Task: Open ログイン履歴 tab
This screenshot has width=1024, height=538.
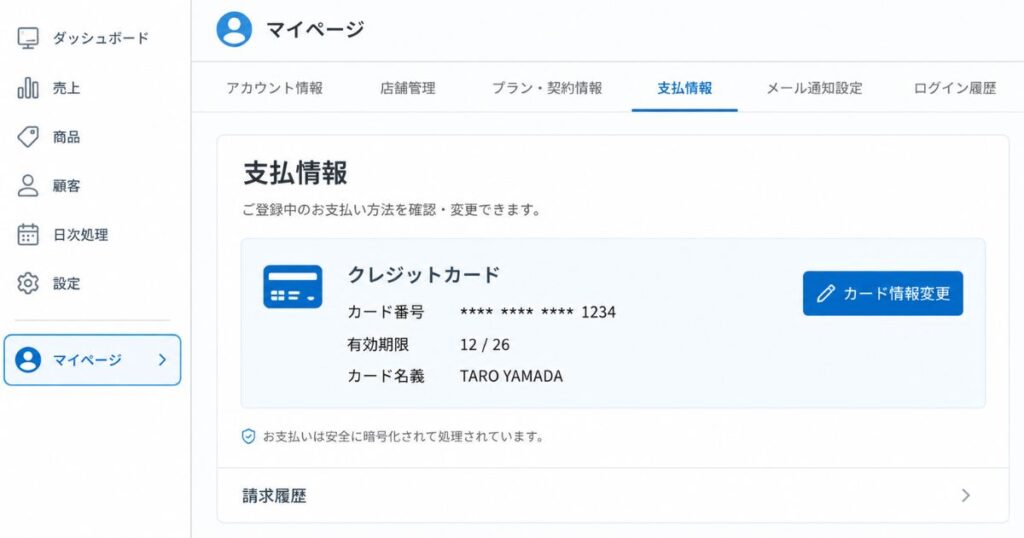Action: click(955, 88)
